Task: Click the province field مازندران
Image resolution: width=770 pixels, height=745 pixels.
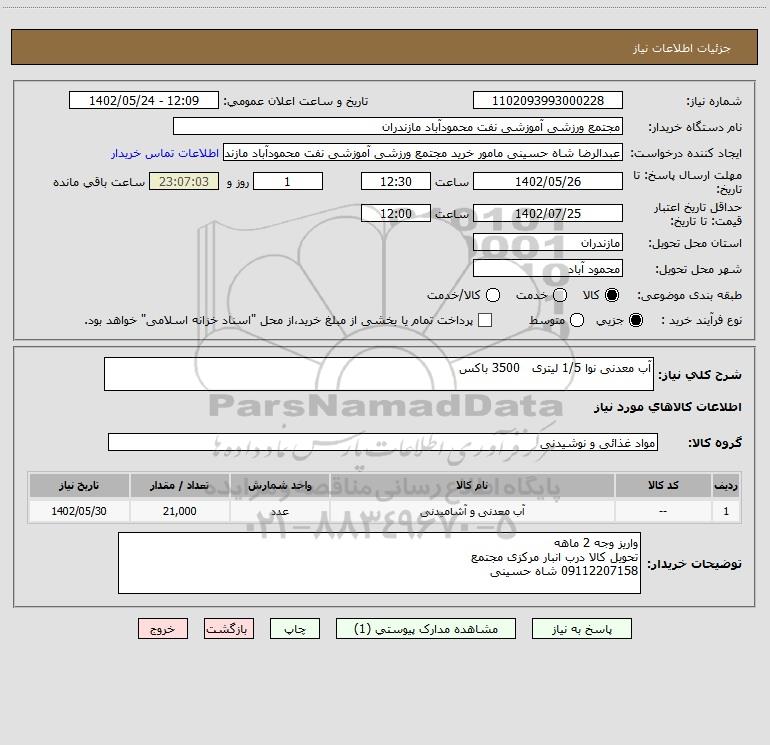Action: [548, 242]
